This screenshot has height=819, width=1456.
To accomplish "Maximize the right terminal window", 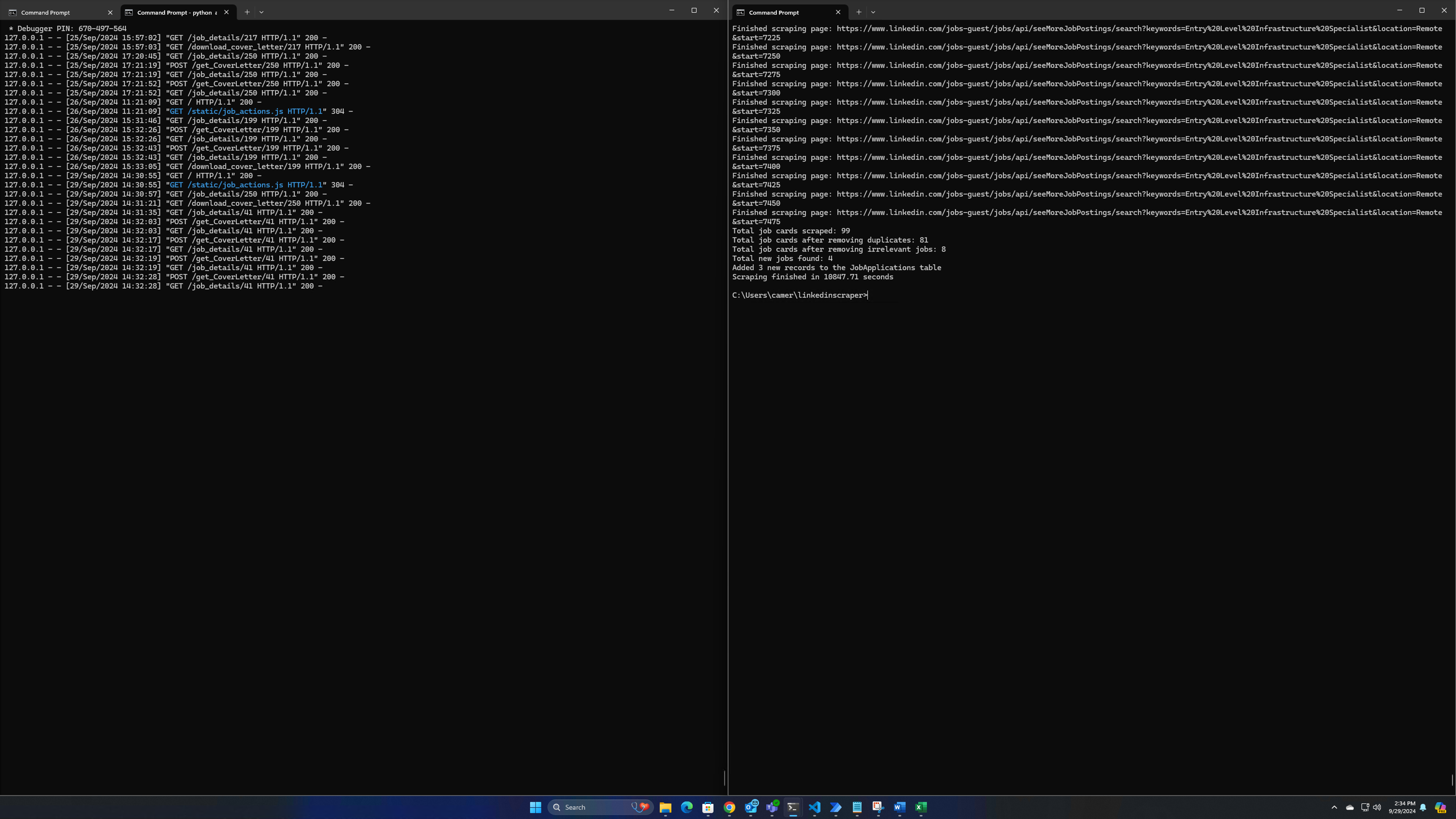I will pos(1422,10).
